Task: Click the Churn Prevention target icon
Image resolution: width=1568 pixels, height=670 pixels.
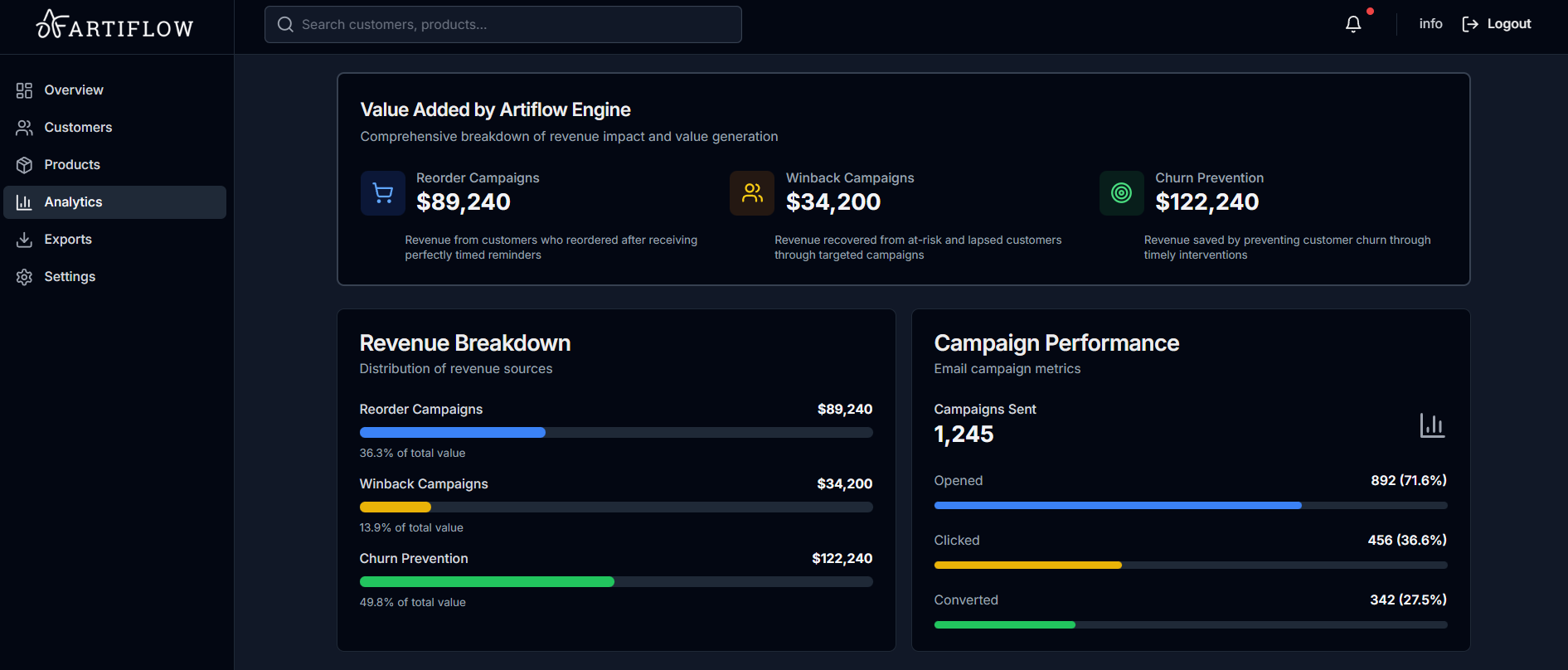Action: point(1121,193)
